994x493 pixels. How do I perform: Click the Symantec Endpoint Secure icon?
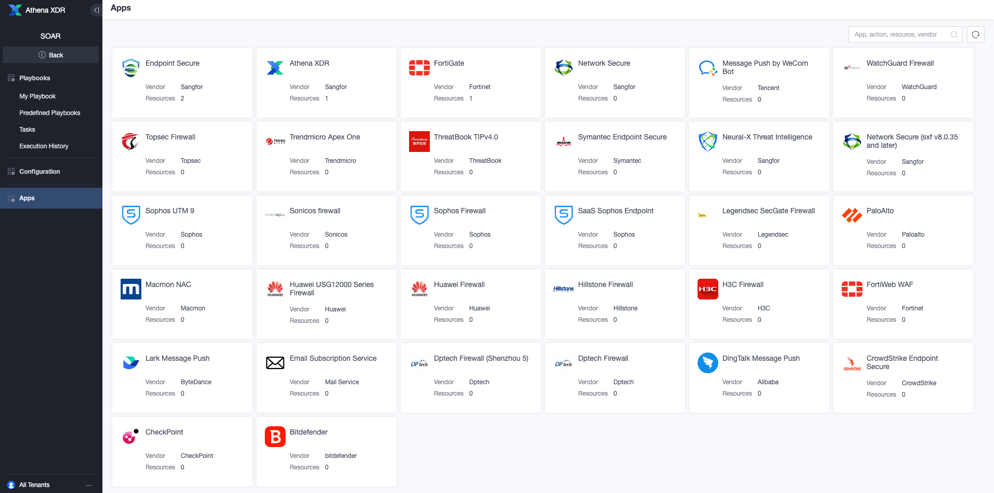(563, 142)
